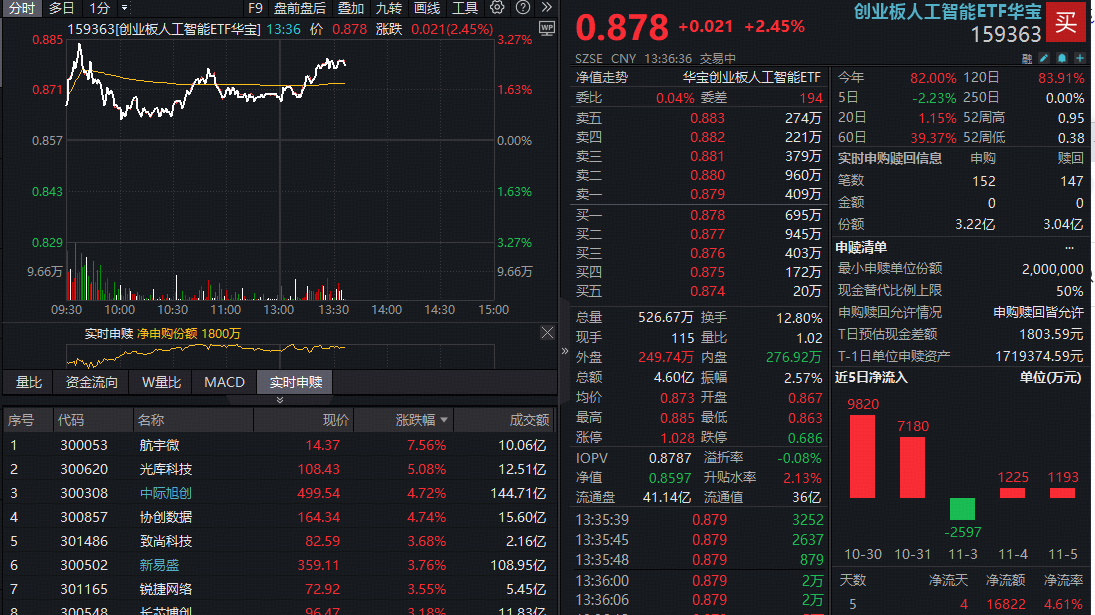Open 申赎清单 more options ellipsis
This screenshot has height=615, width=1095.
click(1069, 247)
